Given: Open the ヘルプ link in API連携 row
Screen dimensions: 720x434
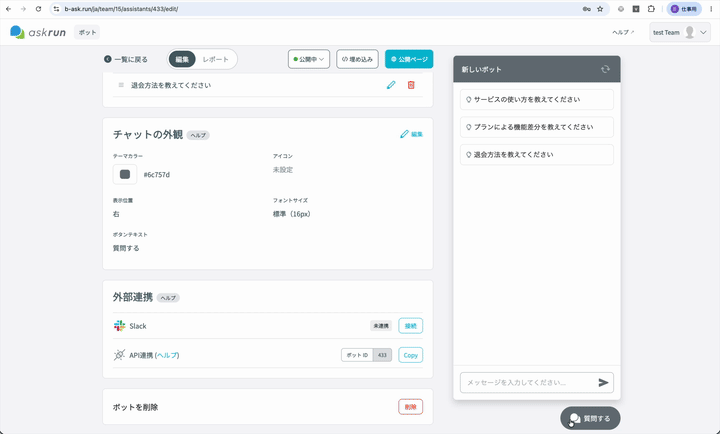Looking at the screenshot, I should click(x=167, y=355).
